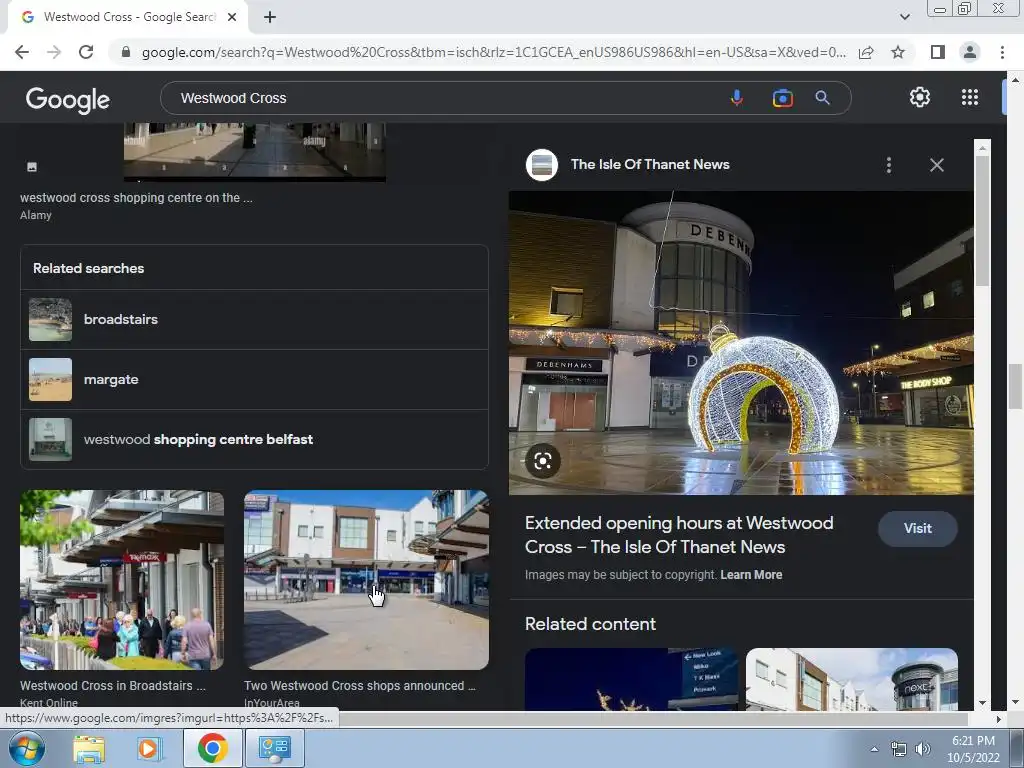Click the Isle Of Thanet News site favicon
Image resolution: width=1024 pixels, height=768 pixels.
(x=542, y=165)
